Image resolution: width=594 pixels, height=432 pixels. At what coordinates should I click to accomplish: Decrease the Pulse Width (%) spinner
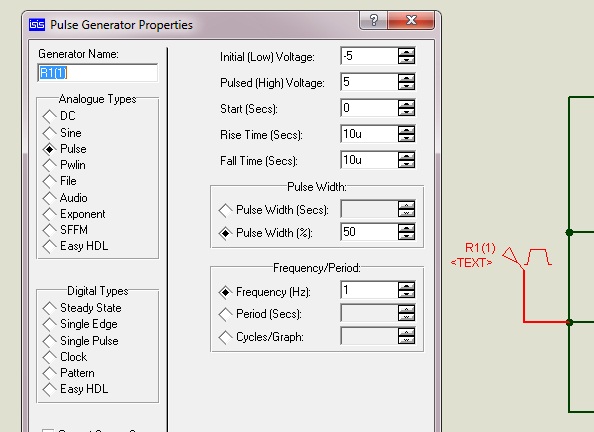click(406, 236)
